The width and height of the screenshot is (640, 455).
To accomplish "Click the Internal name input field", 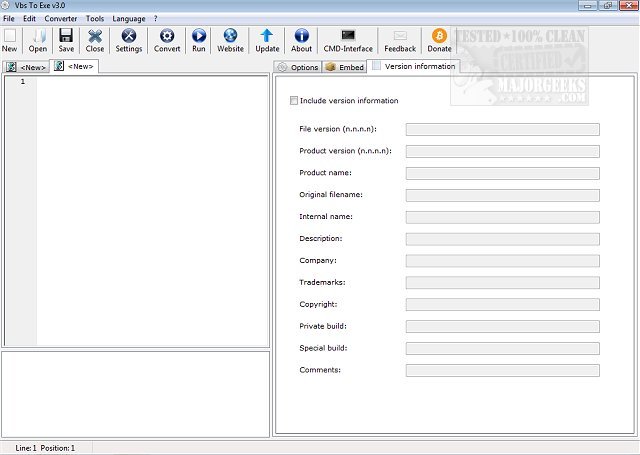I will (x=502, y=217).
